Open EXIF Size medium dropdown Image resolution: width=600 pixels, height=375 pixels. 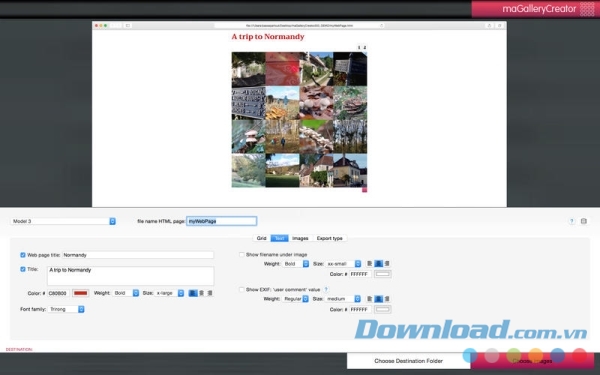coord(343,299)
